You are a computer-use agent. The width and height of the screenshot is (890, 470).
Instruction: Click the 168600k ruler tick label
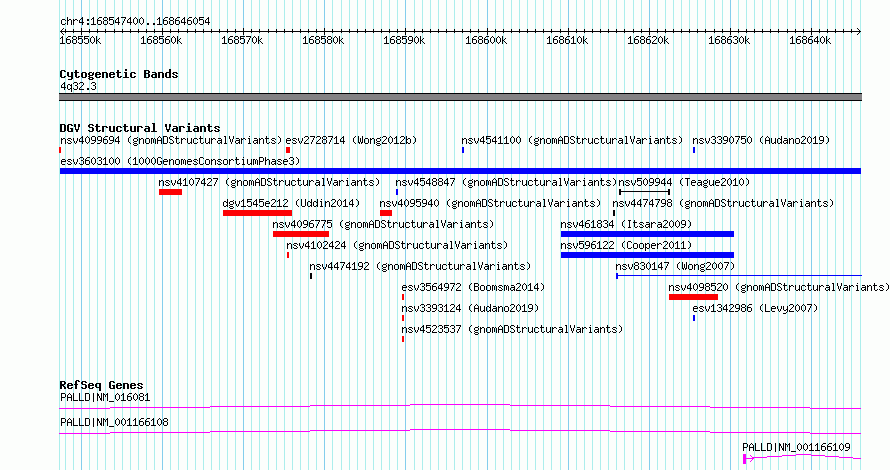click(486, 40)
